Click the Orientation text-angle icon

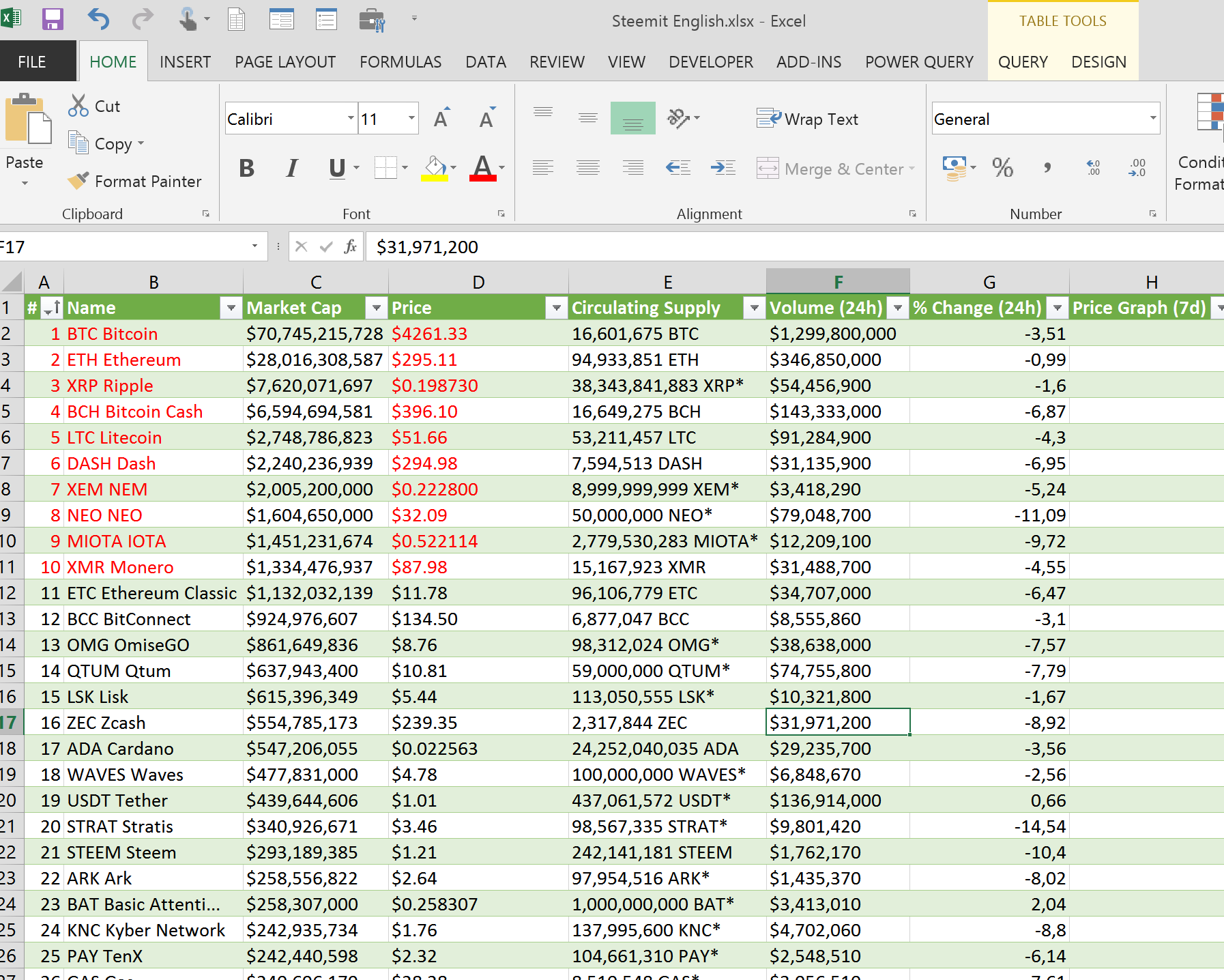(679, 118)
